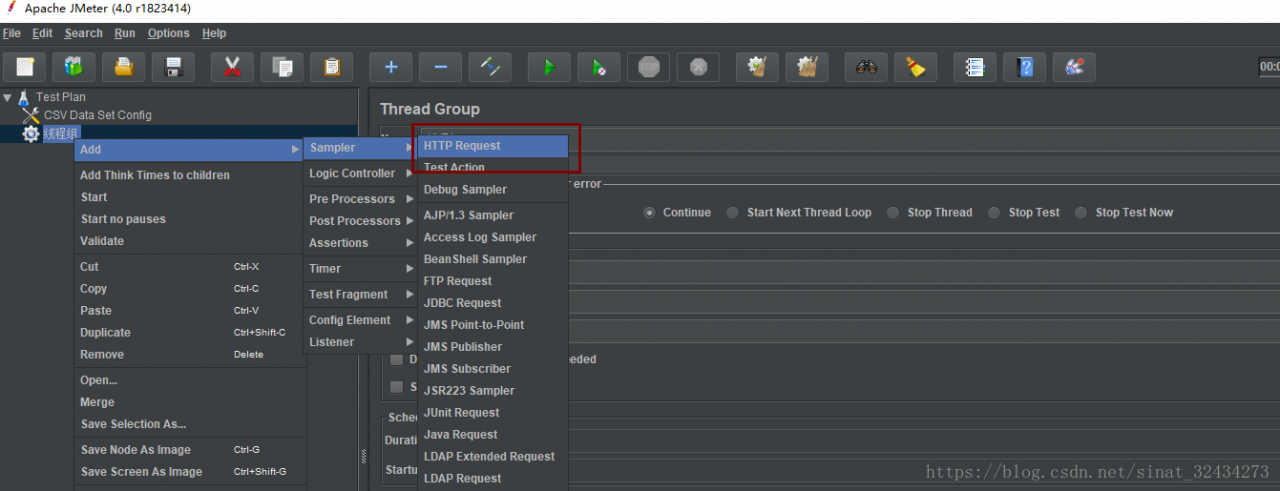This screenshot has width=1280, height=491.
Task: Collapse the Test Plan tree node arrow
Action: [8, 97]
